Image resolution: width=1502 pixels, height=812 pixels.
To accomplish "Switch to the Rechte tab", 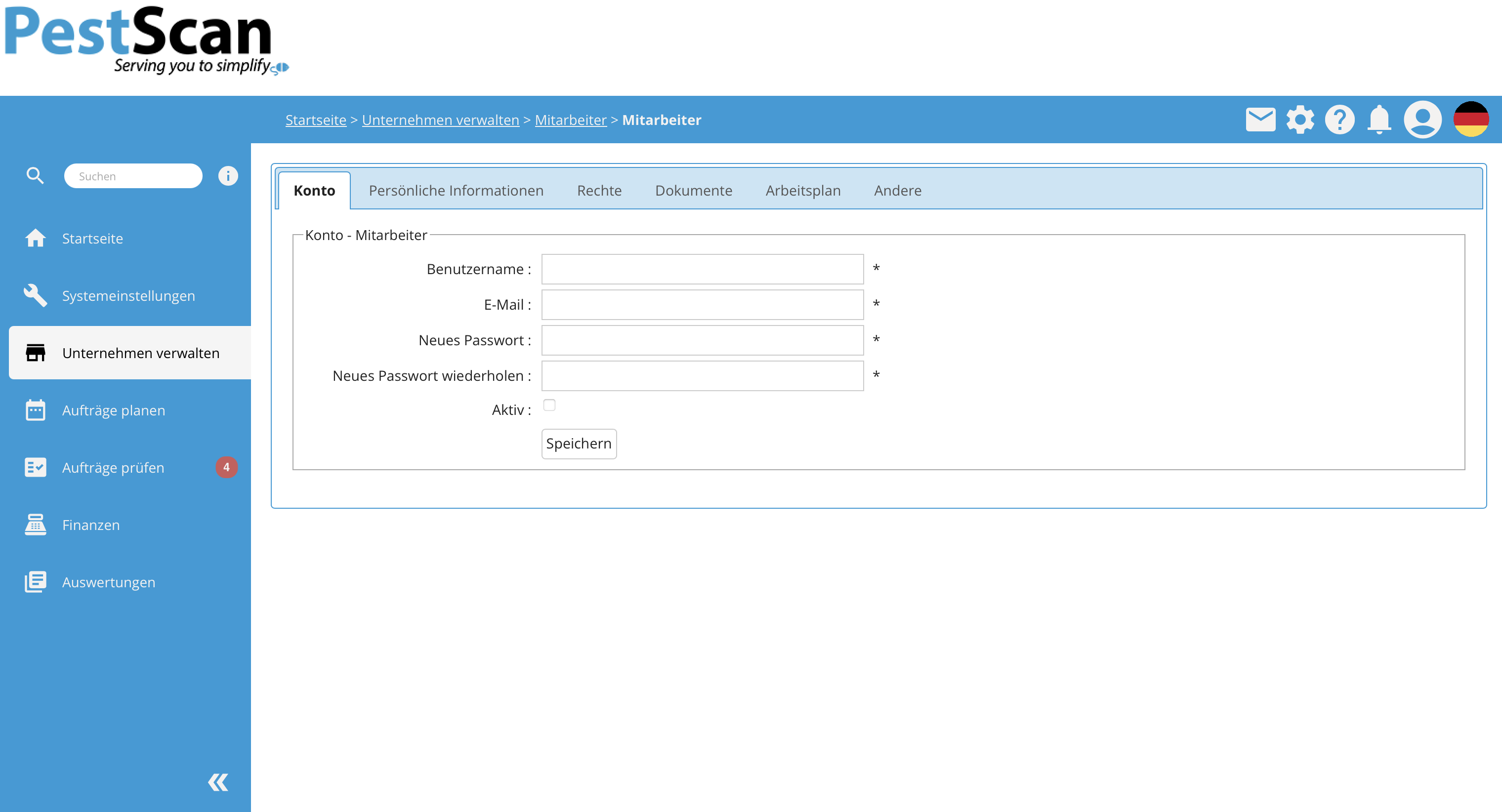I will 599,191.
